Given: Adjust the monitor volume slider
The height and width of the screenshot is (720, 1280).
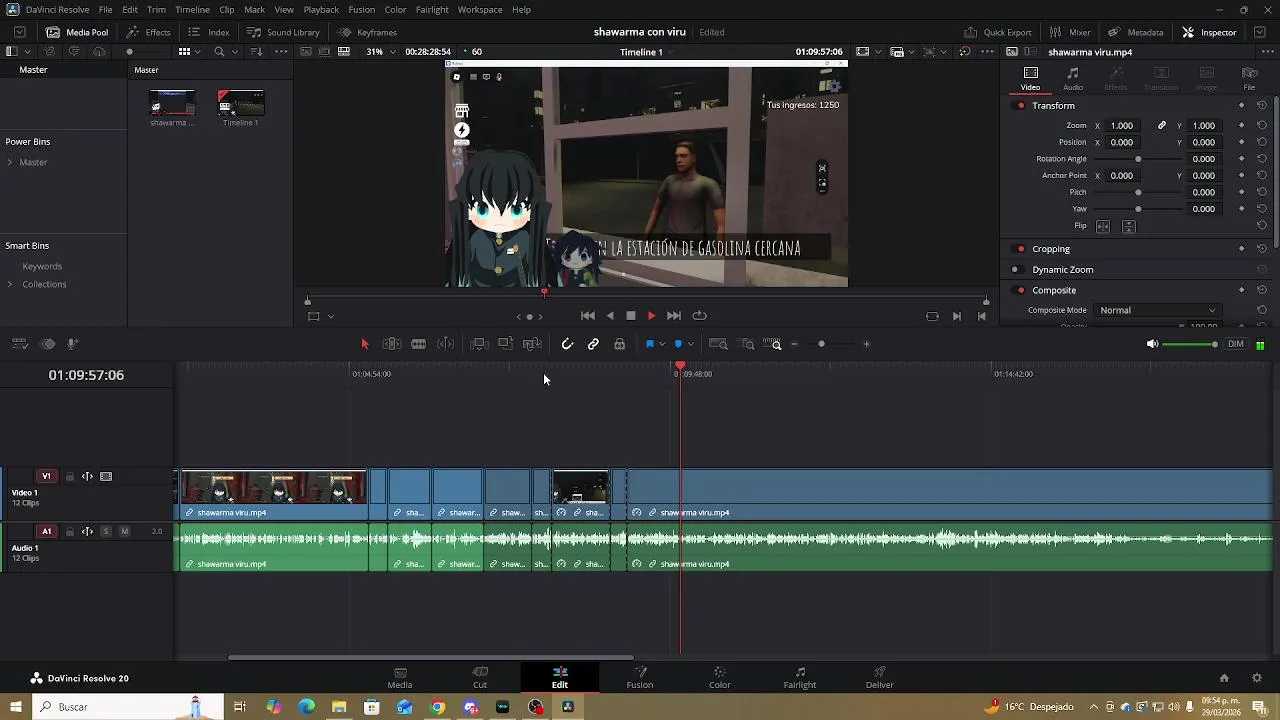Looking at the screenshot, I should 1192,344.
